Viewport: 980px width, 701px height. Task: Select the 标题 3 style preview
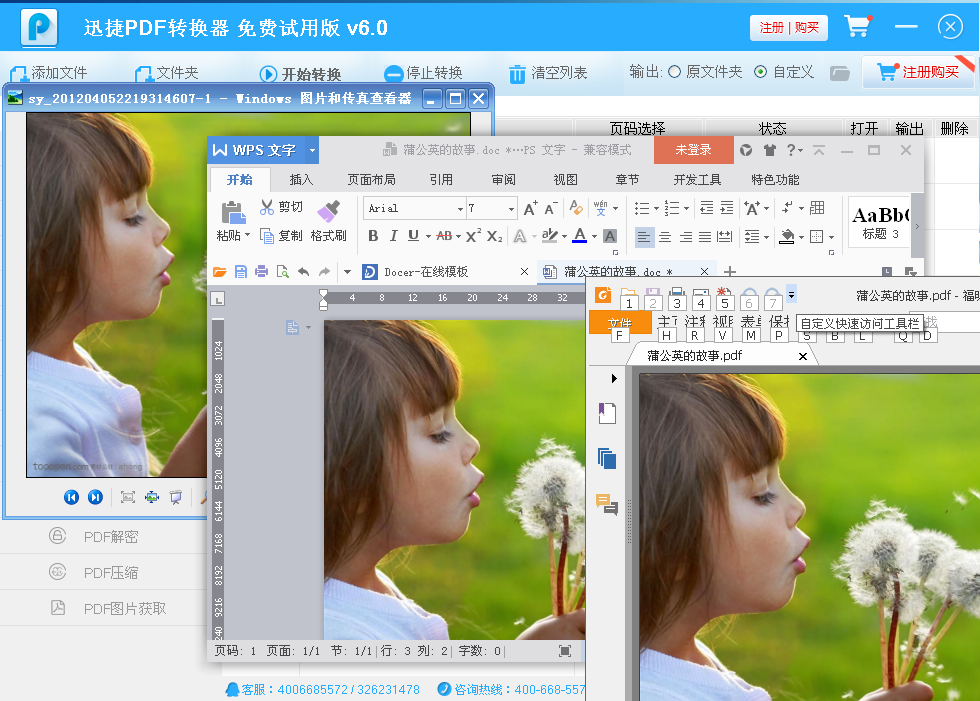tap(880, 222)
